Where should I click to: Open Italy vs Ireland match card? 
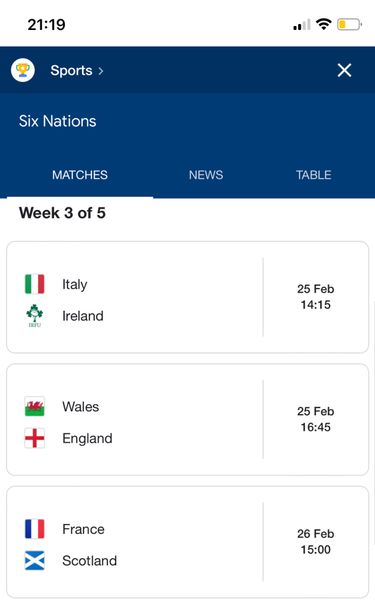tap(188, 297)
